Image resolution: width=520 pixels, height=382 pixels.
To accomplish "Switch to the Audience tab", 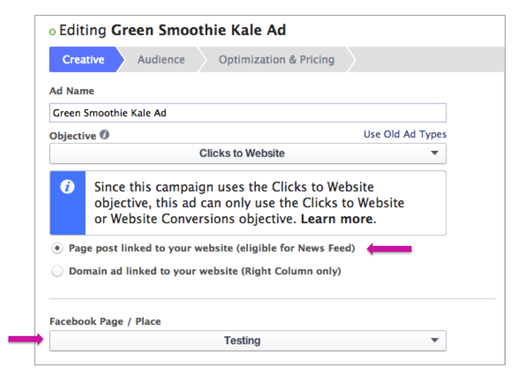I will (161, 59).
